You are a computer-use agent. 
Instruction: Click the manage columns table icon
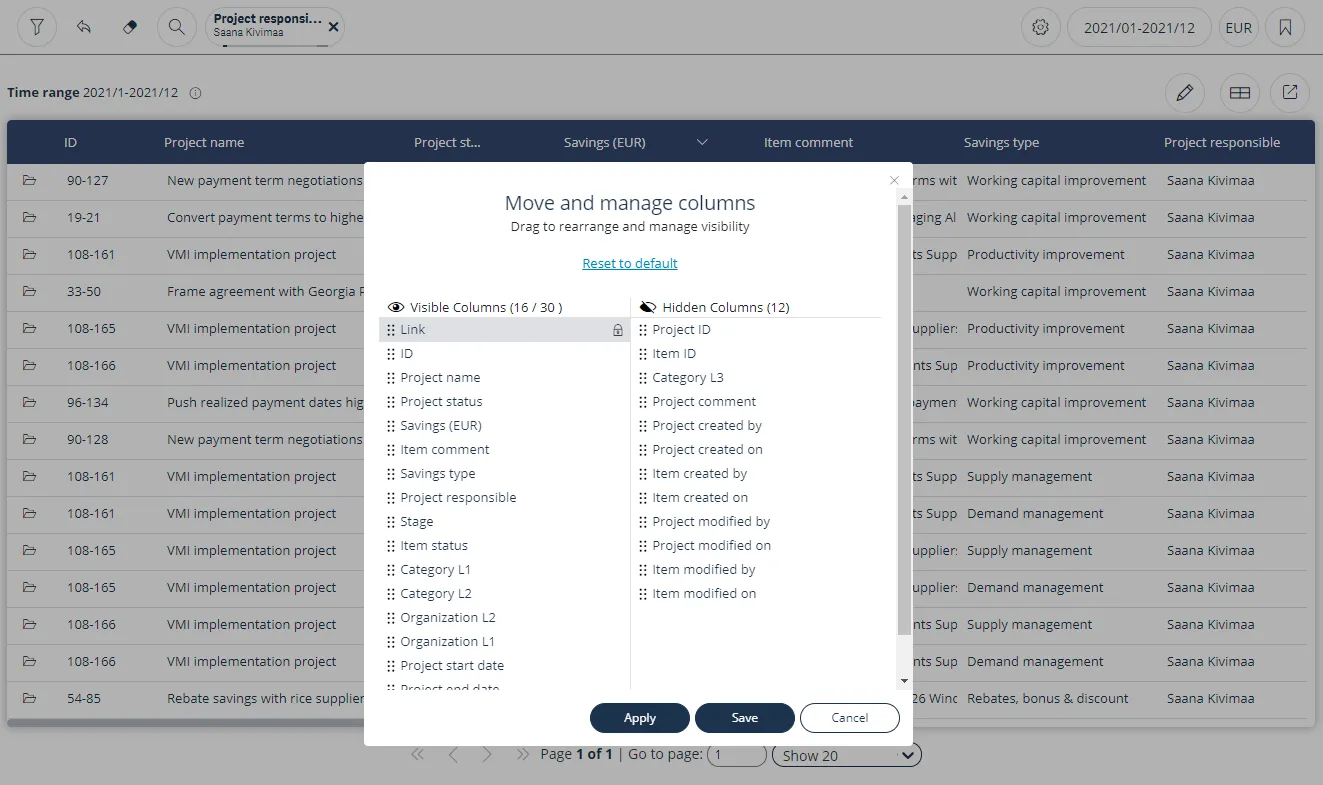tap(1239, 93)
